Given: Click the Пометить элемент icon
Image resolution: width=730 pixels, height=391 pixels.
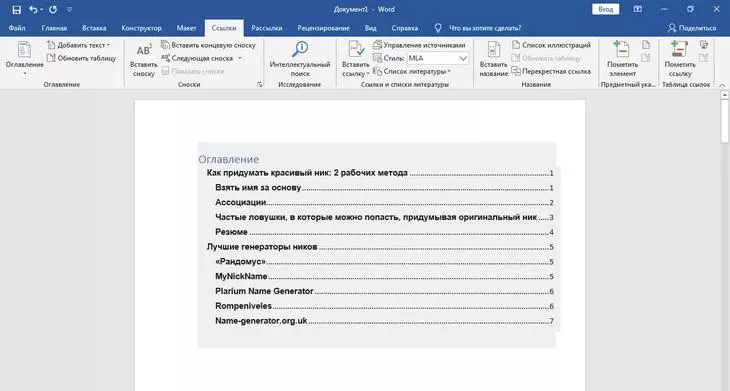Looking at the screenshot, I should pos(622,50).
